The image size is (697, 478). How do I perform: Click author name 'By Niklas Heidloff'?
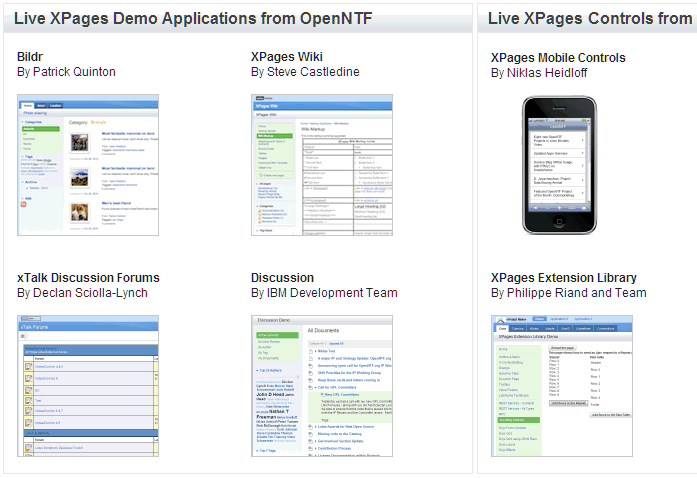(x=539, y=73)
